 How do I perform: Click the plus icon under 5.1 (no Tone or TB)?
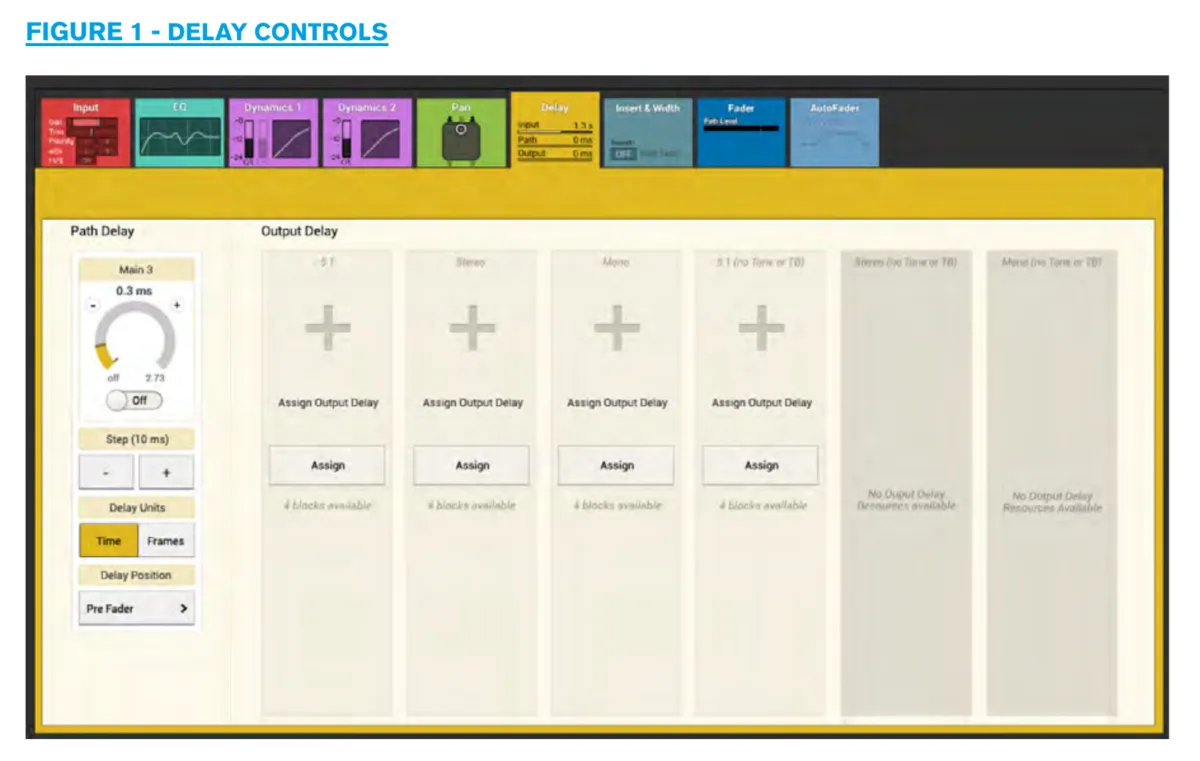click(x=761, y=327)
